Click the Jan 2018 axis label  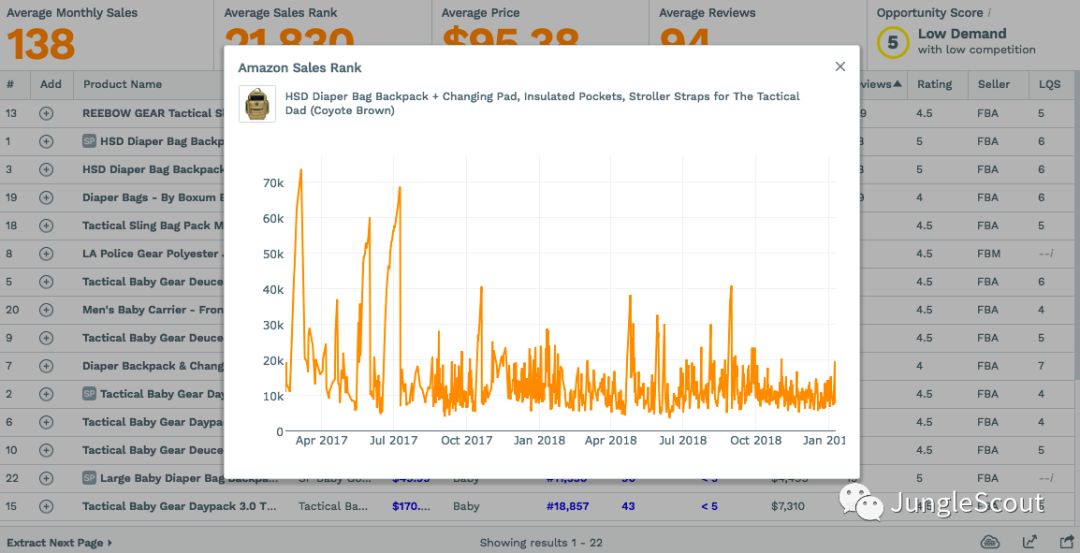539,441
